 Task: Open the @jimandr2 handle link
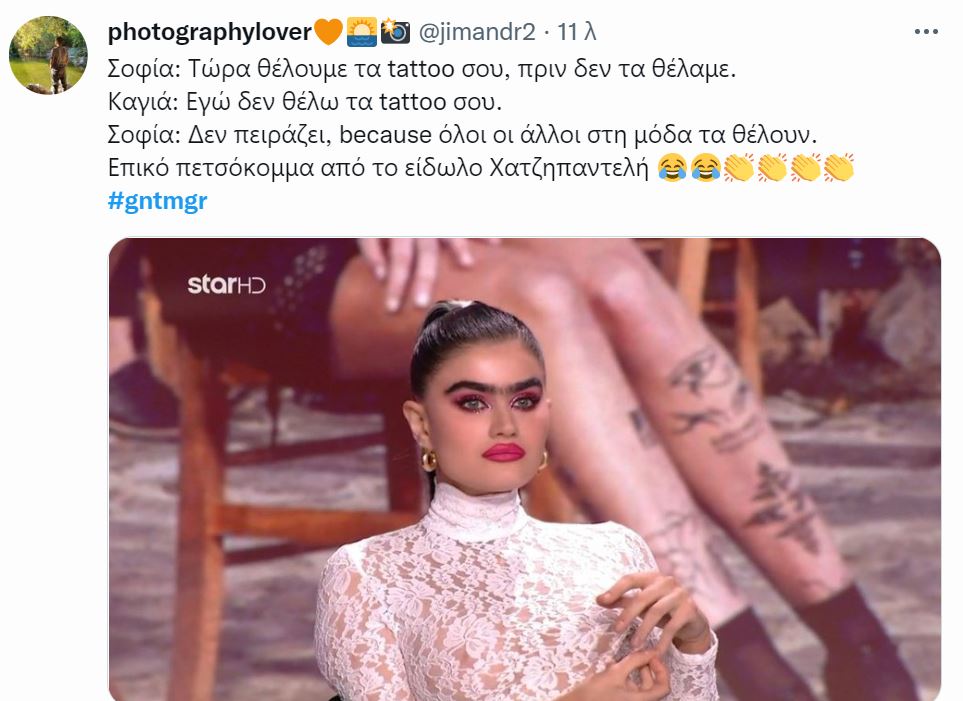[477, 32]
